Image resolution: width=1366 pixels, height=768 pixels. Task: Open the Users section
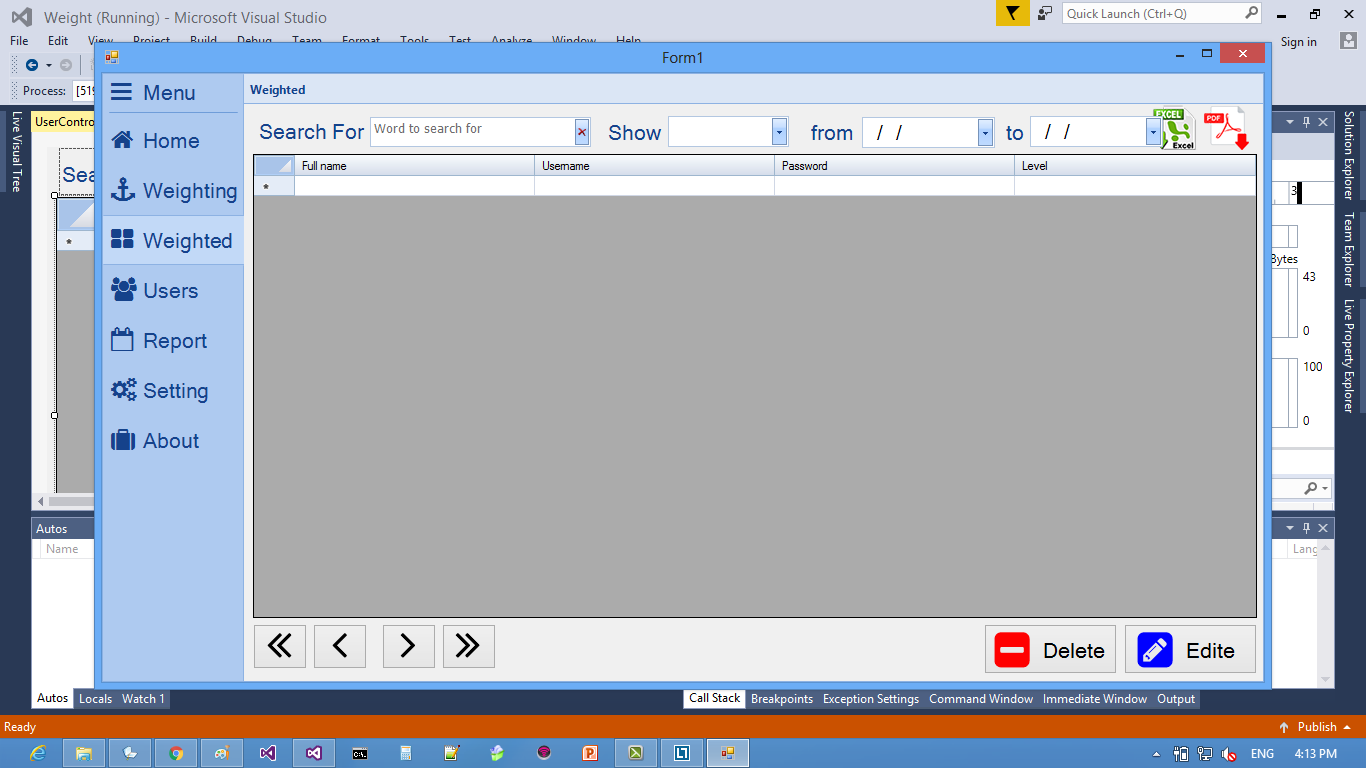(x=172, y=291)
